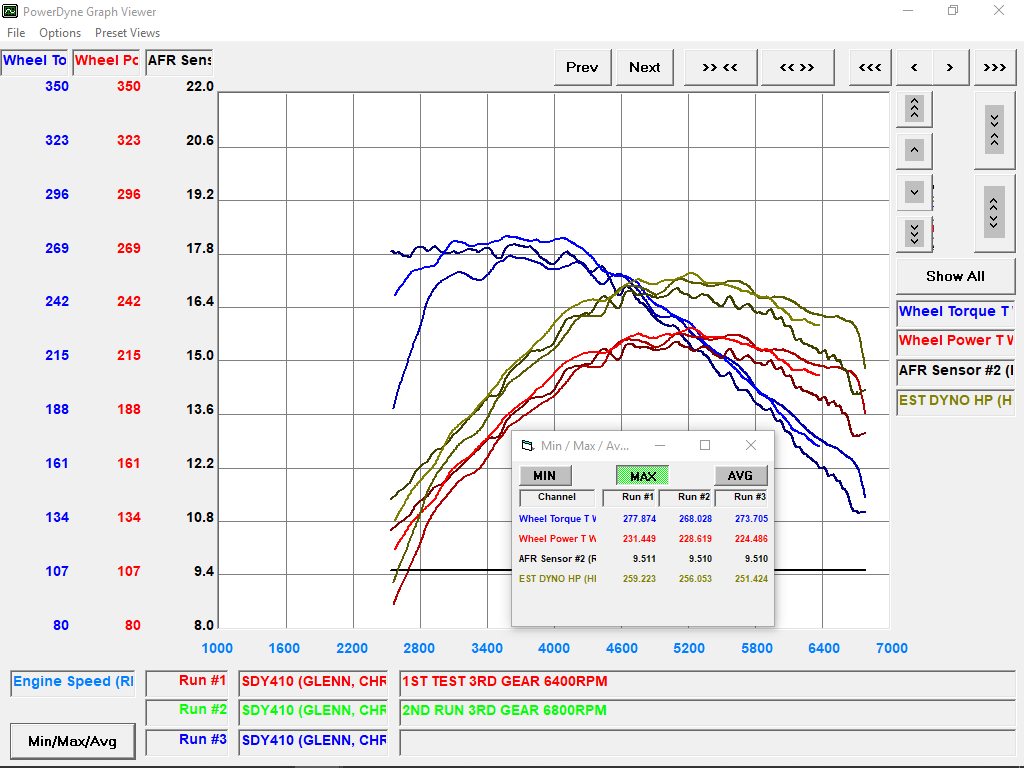The image size is (1024, 768).
Task: Open the 'Wheel Torque T' channel selector
Action: (955, 311)
